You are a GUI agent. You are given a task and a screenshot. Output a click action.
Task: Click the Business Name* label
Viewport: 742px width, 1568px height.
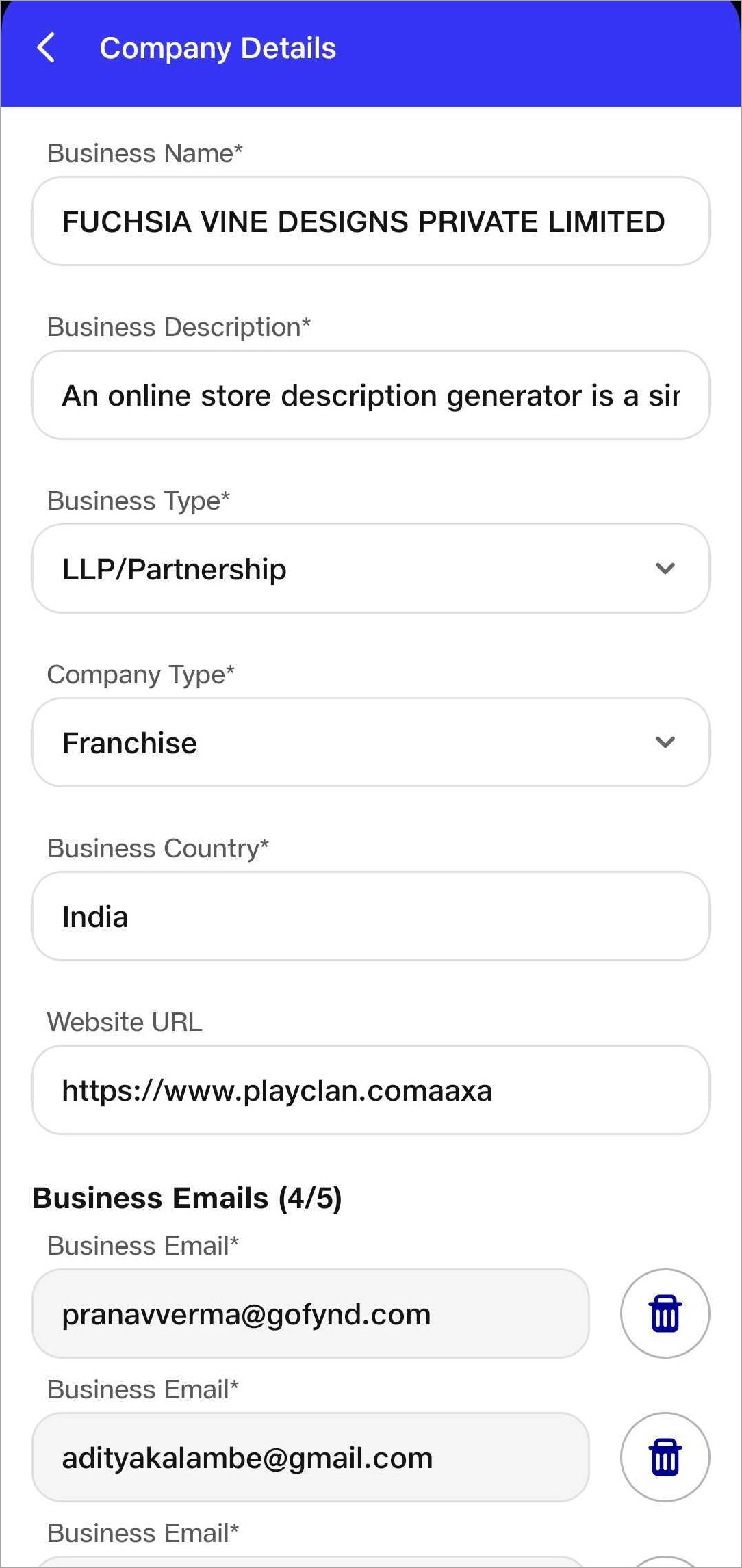[144, 153]
